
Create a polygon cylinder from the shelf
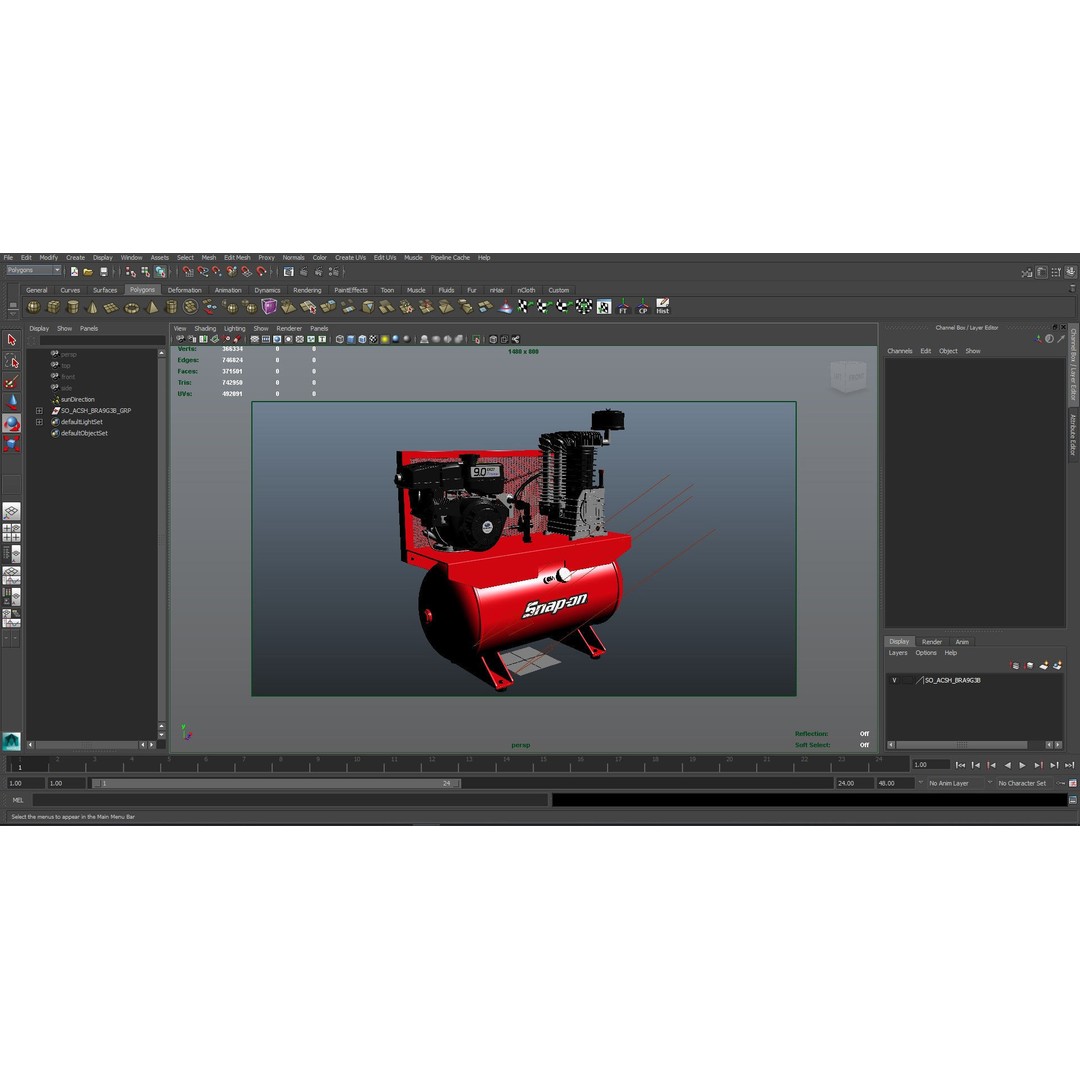point(72,307)
